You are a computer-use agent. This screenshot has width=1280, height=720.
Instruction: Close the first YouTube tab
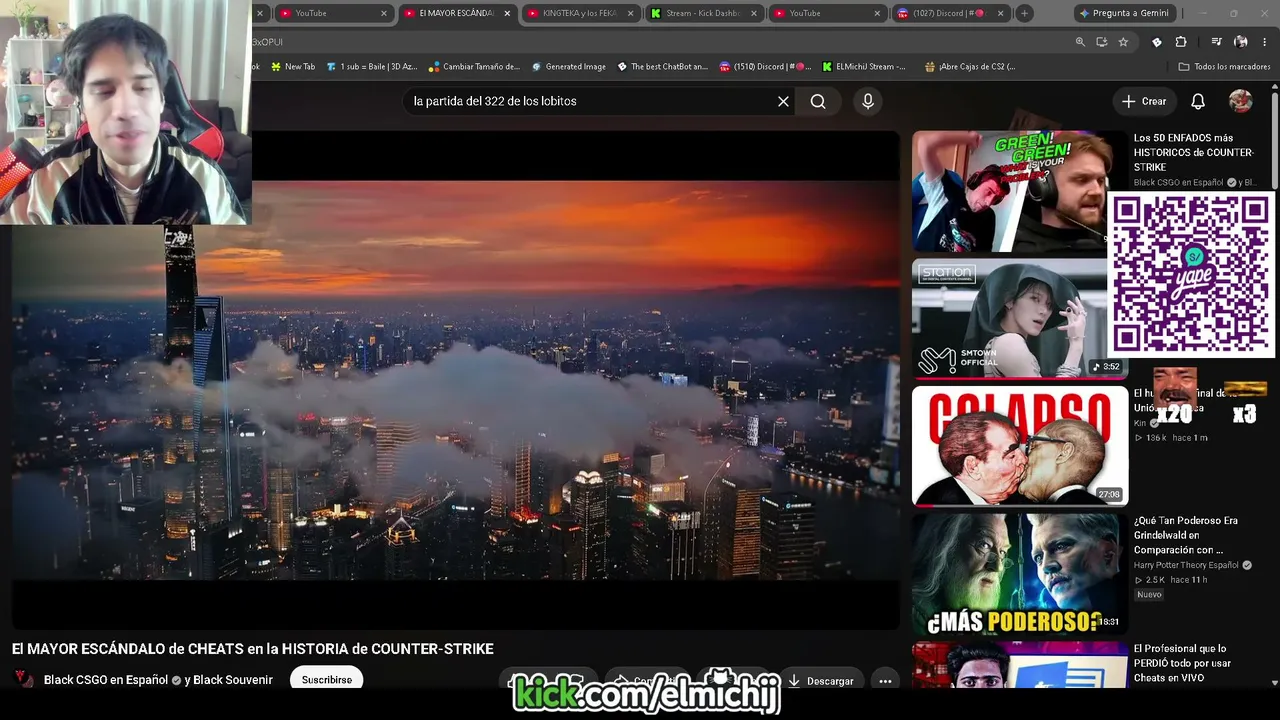pyautogui.click(x=384, y=13)
